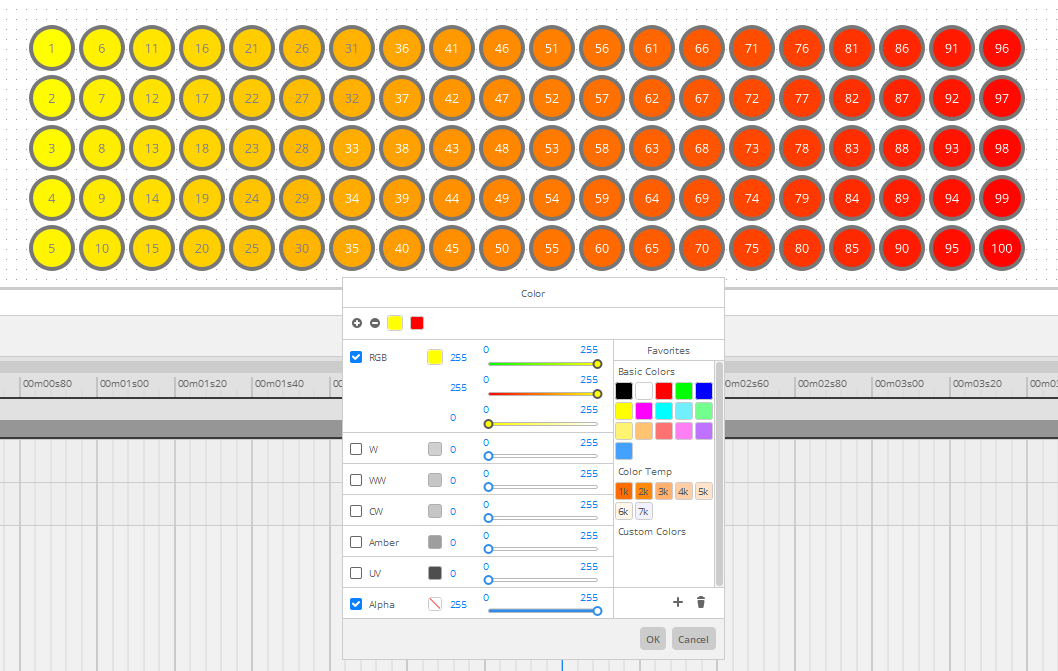Toggle the Alpha channel checkbox
The width and height of the screenshot is (1058, 671).
click(x=356, y=604)
